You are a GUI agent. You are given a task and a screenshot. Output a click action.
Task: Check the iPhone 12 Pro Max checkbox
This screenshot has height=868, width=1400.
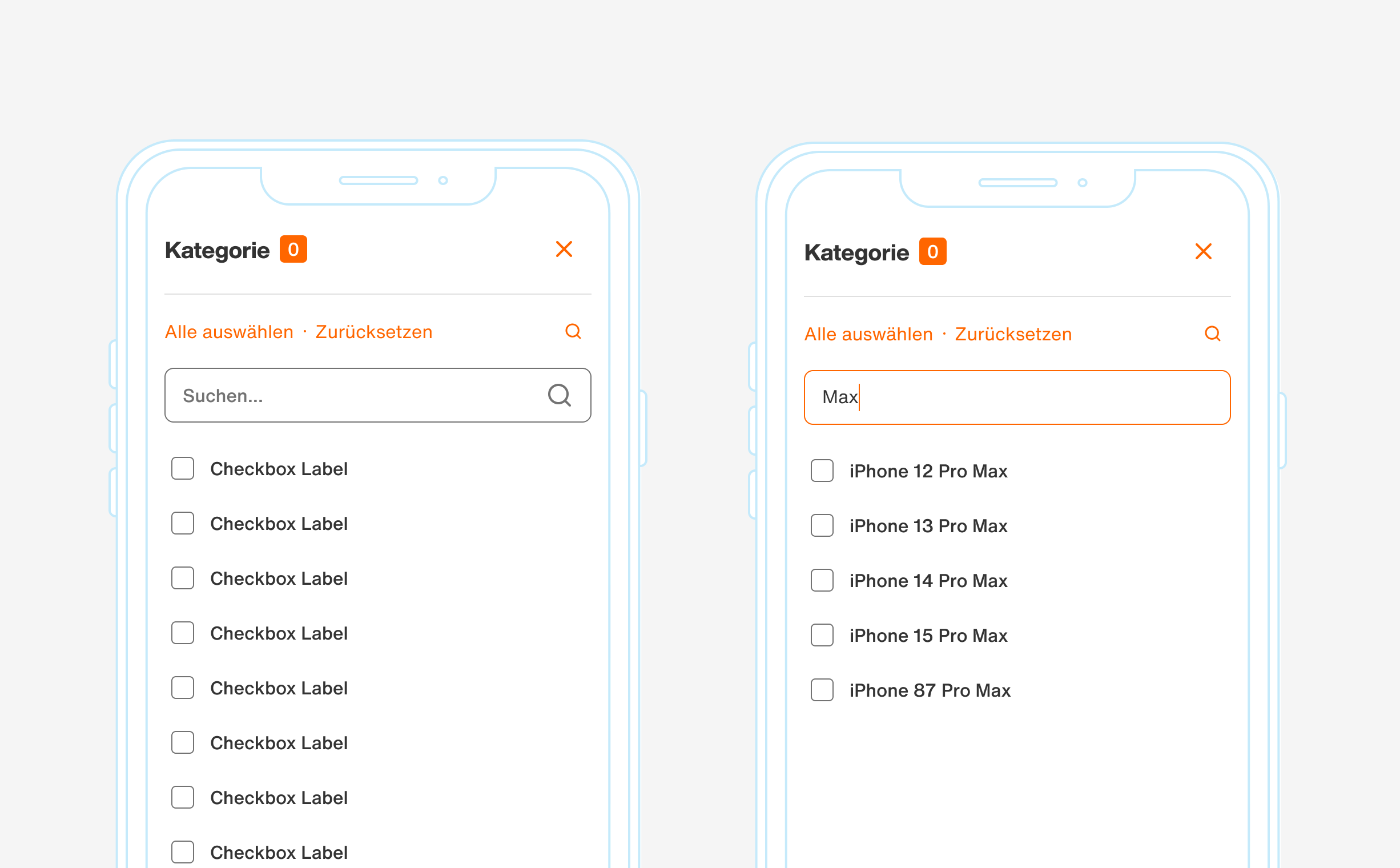click(822, 471)
